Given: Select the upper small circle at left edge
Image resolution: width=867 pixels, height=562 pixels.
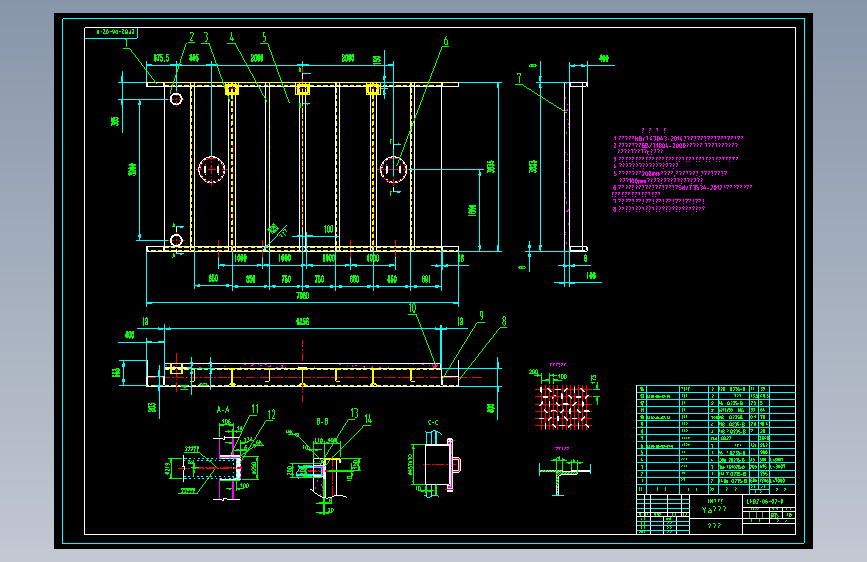Looking at the screenshot, I should pyautogui.click(x=176, y=99).
